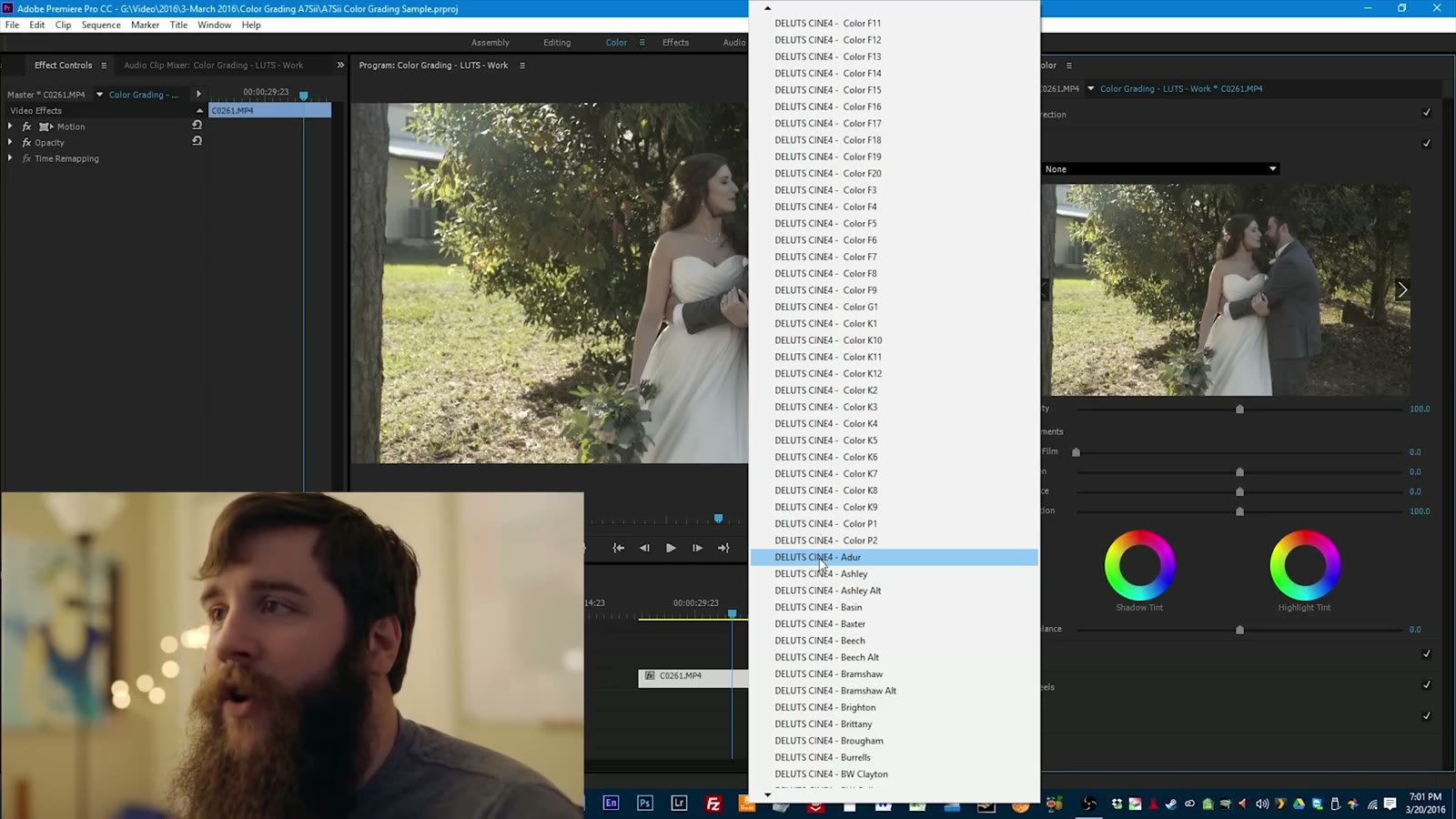The height and width of the screenshot is (819, 1456).
Task: Open Photoshop from taskbar
Action: pos(645,803)
